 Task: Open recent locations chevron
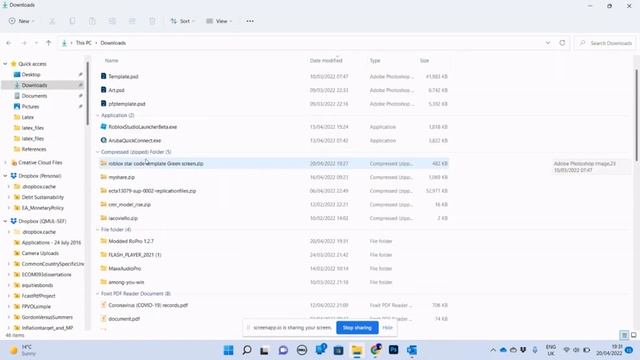36,43
